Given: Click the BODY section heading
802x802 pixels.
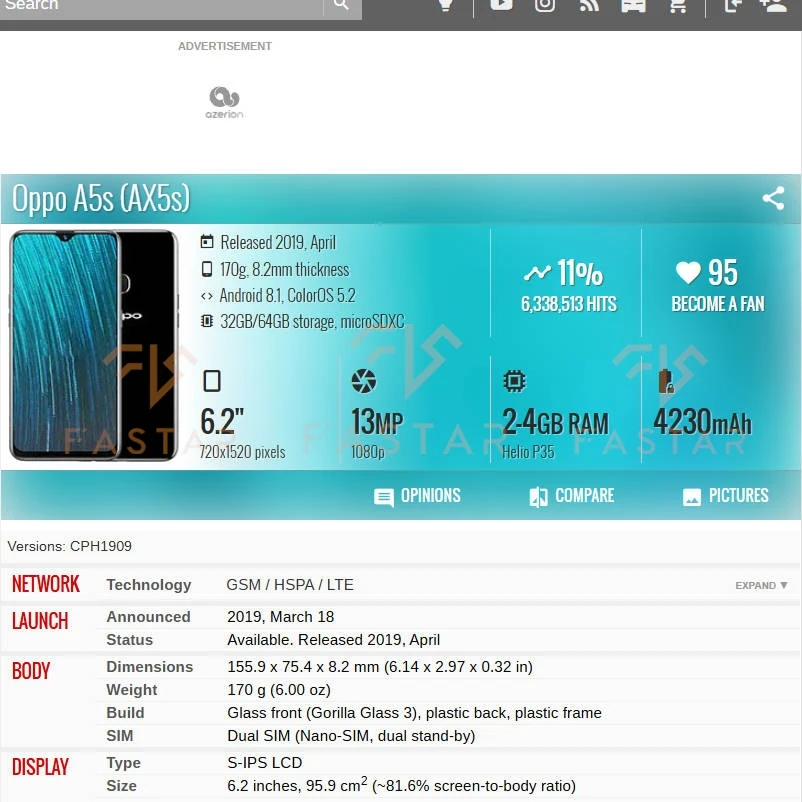Looking at the screenshot, I should pyautogui.click(x=31, y=671).
